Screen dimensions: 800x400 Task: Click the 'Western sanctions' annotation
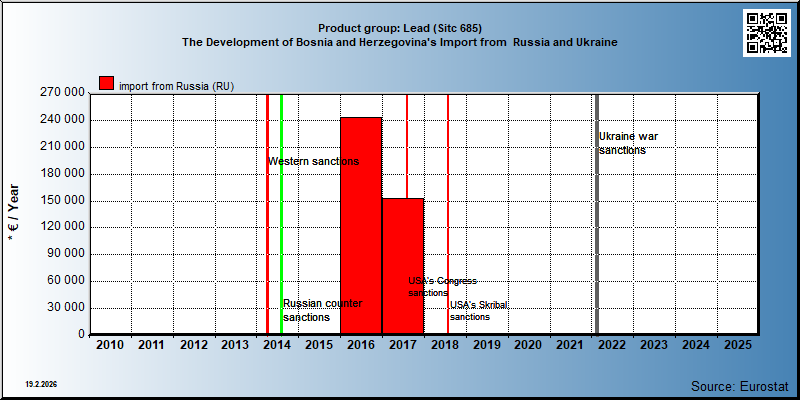click(x=314, y=161)
